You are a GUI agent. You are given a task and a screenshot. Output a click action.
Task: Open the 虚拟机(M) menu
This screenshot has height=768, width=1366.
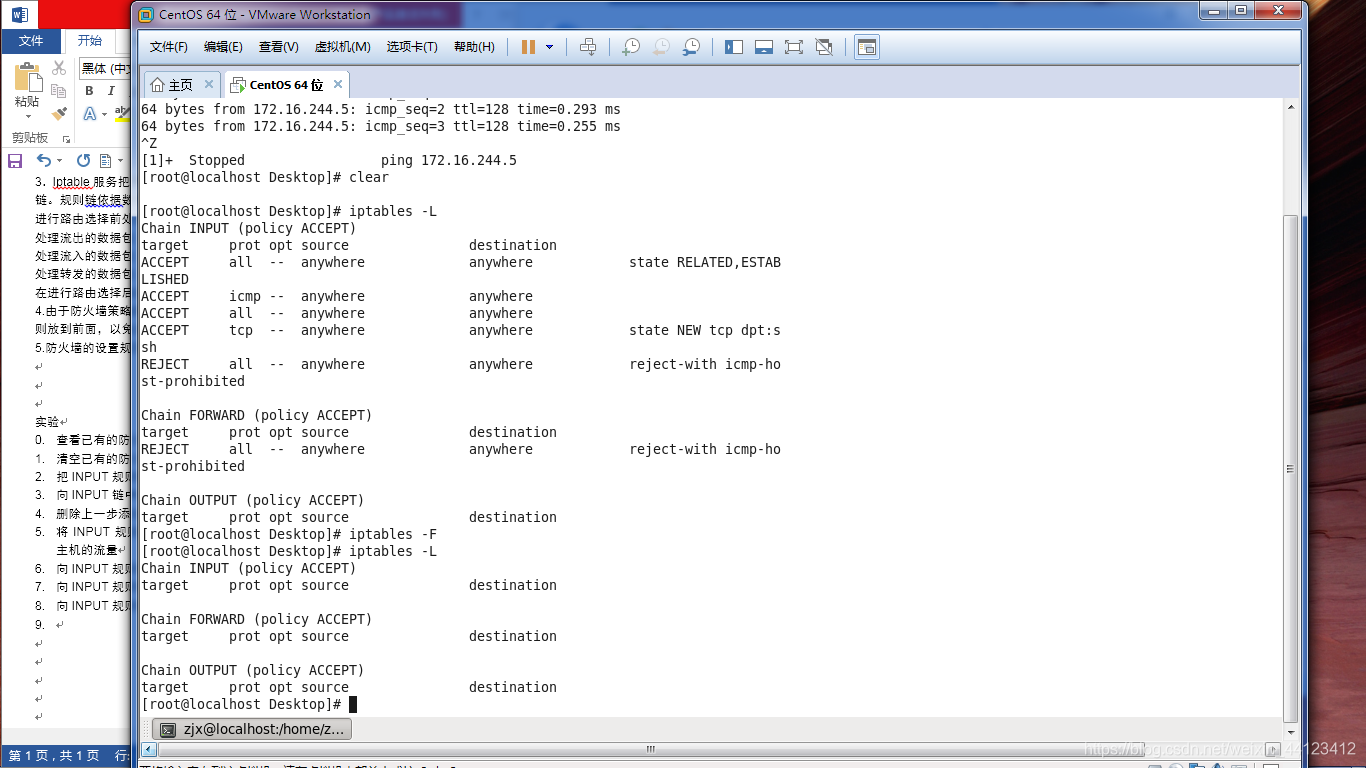pyautogui.click(x=342, y=47)
